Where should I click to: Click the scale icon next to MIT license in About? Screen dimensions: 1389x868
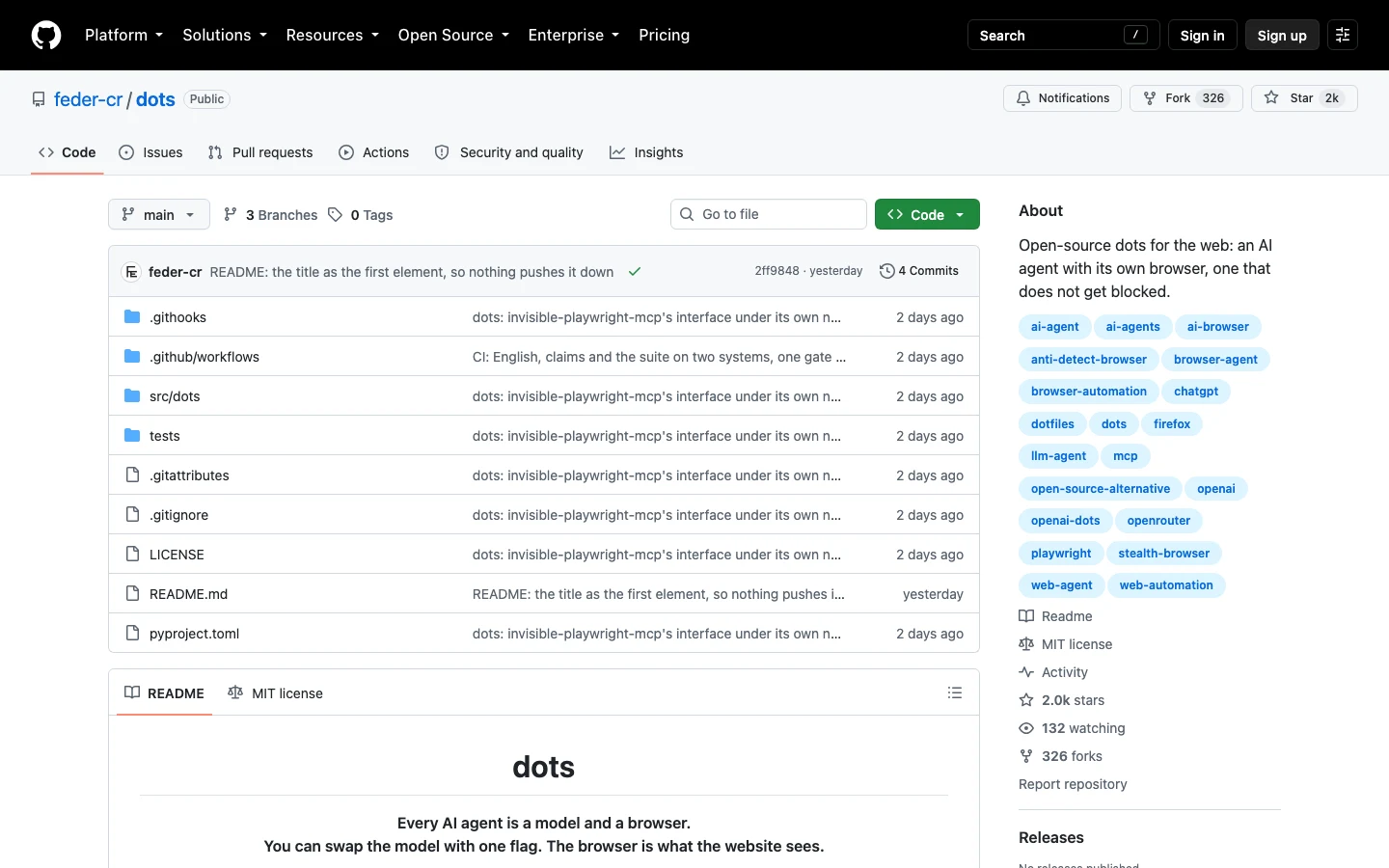pyautogui.click(x=1026, y=644)
